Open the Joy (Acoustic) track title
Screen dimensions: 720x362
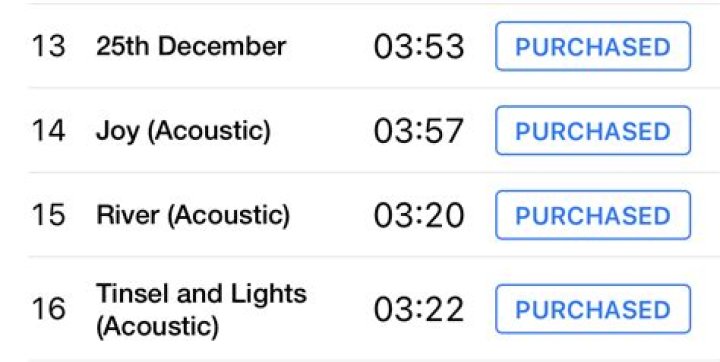(x=183, y=132)
